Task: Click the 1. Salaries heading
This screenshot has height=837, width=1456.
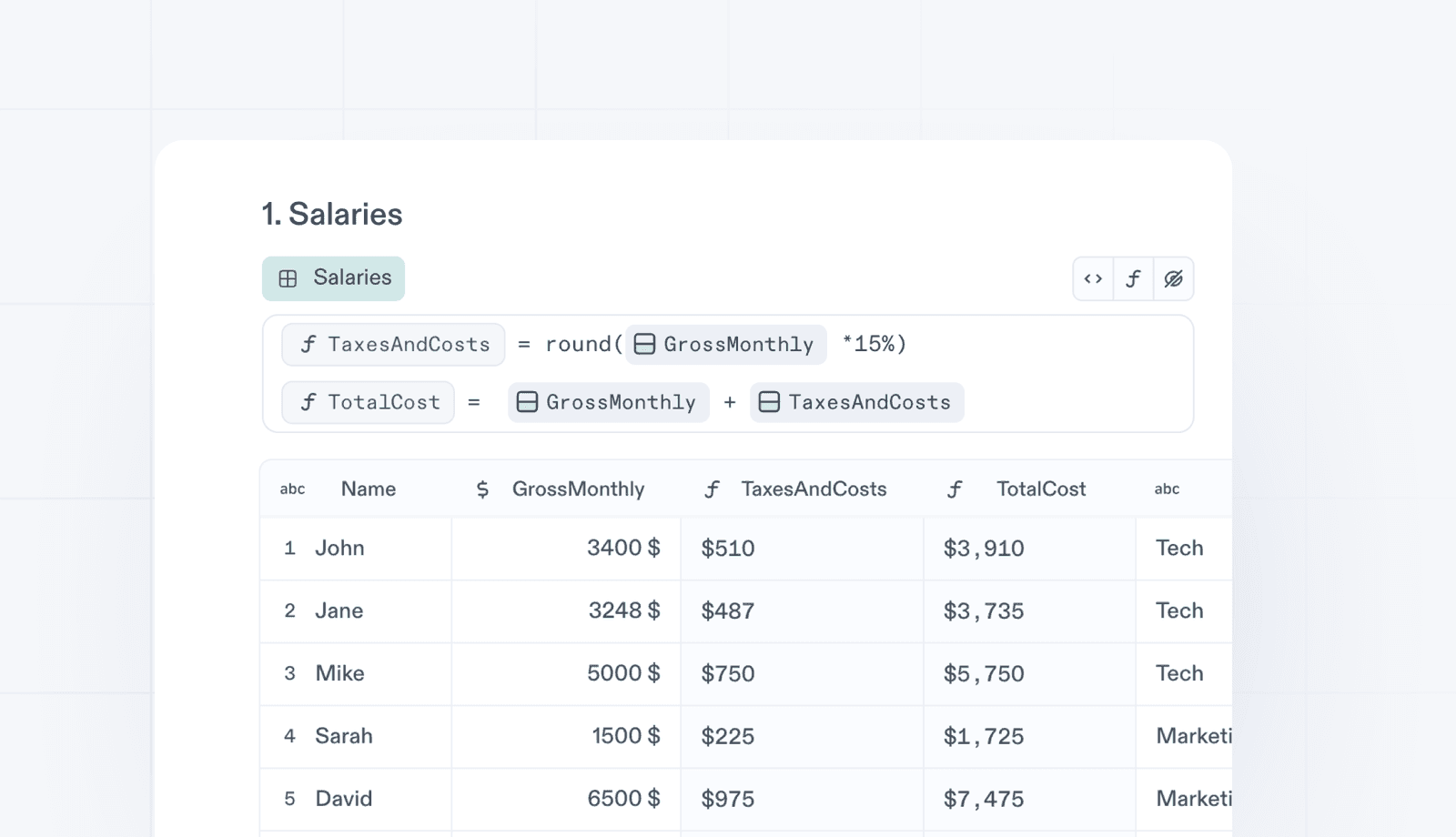Action: [332, 215]
